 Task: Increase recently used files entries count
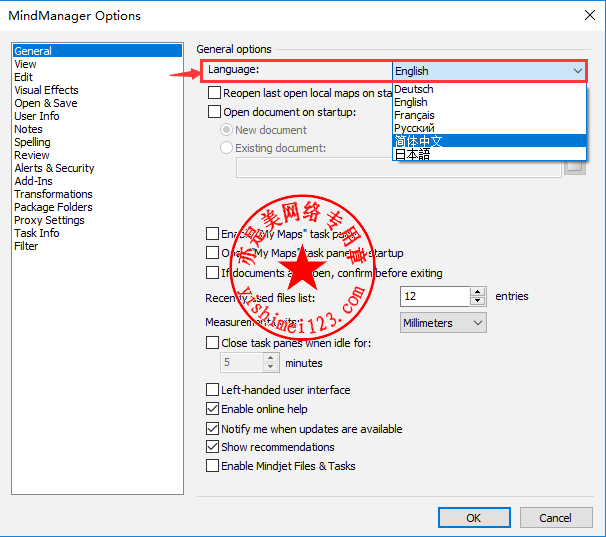(478, 292)
